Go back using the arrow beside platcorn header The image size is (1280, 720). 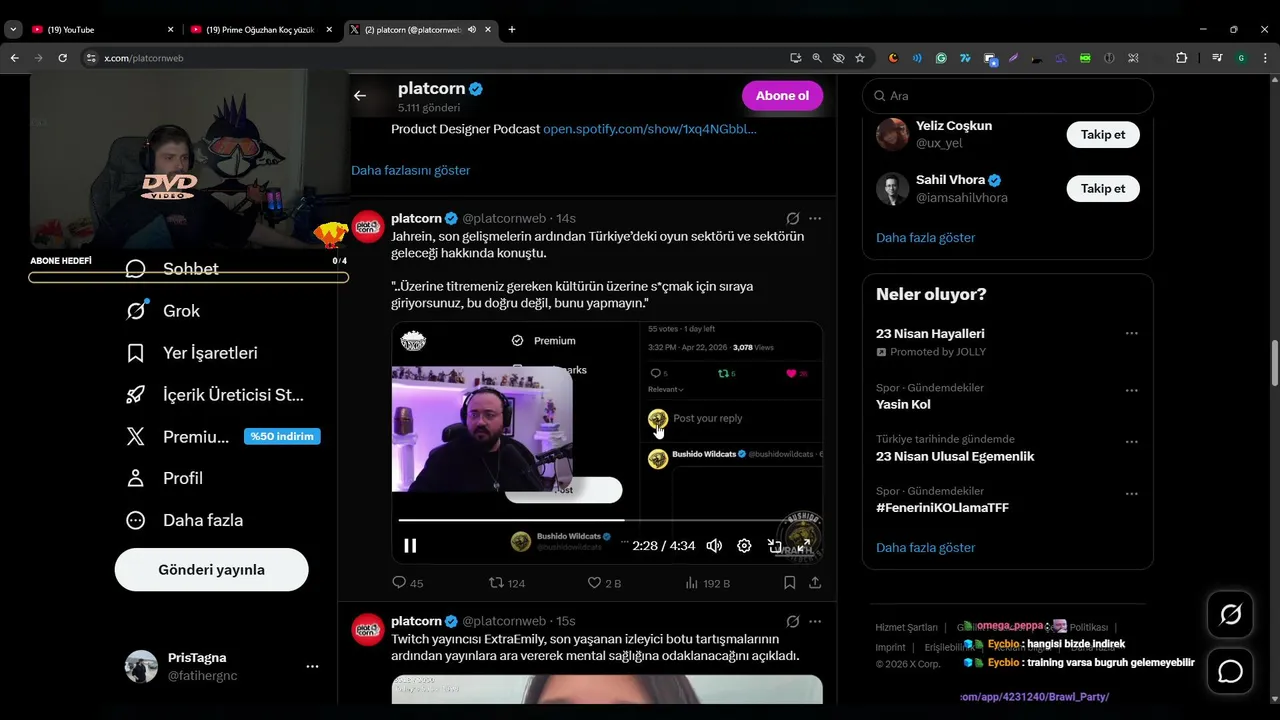pyautogui.click(x=360, y=96)
